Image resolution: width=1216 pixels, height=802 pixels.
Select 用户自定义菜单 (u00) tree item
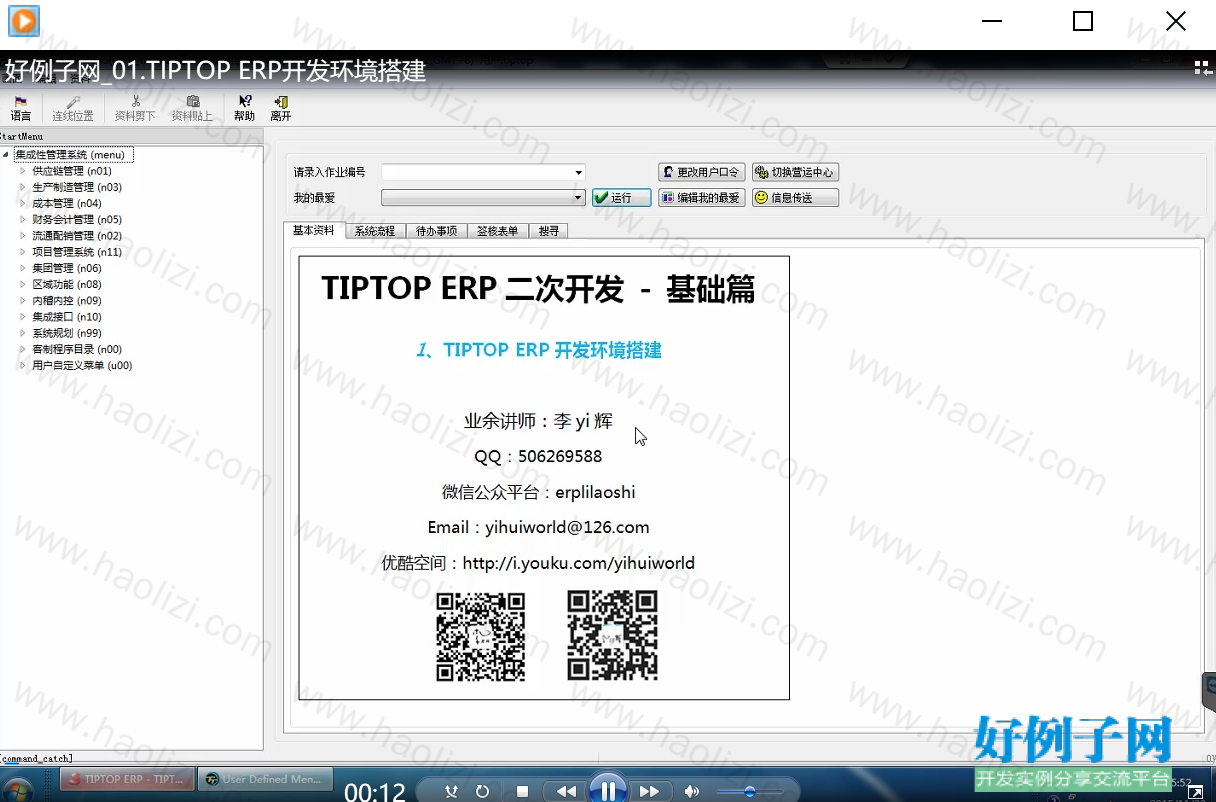tap(82, 365)
